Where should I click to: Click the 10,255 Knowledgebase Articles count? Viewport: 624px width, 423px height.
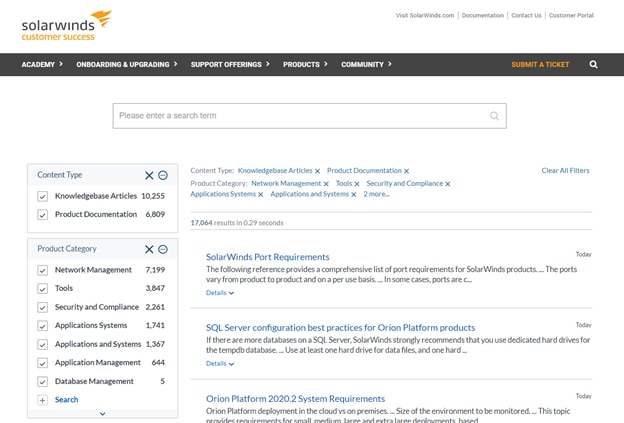[x=153, y=196]
